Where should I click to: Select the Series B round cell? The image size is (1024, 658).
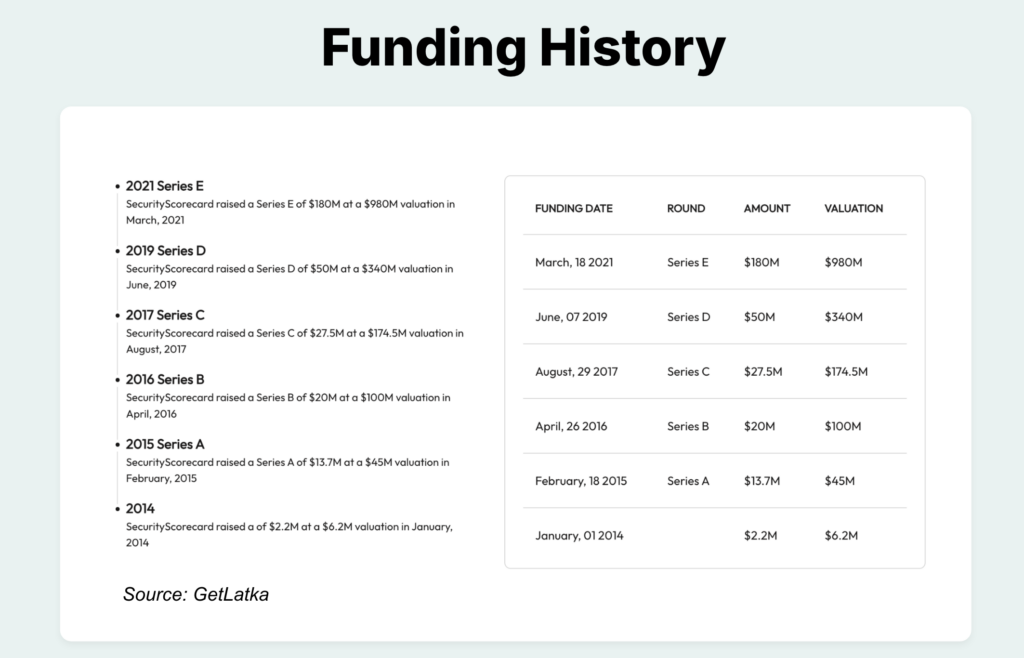coord(688,426)
